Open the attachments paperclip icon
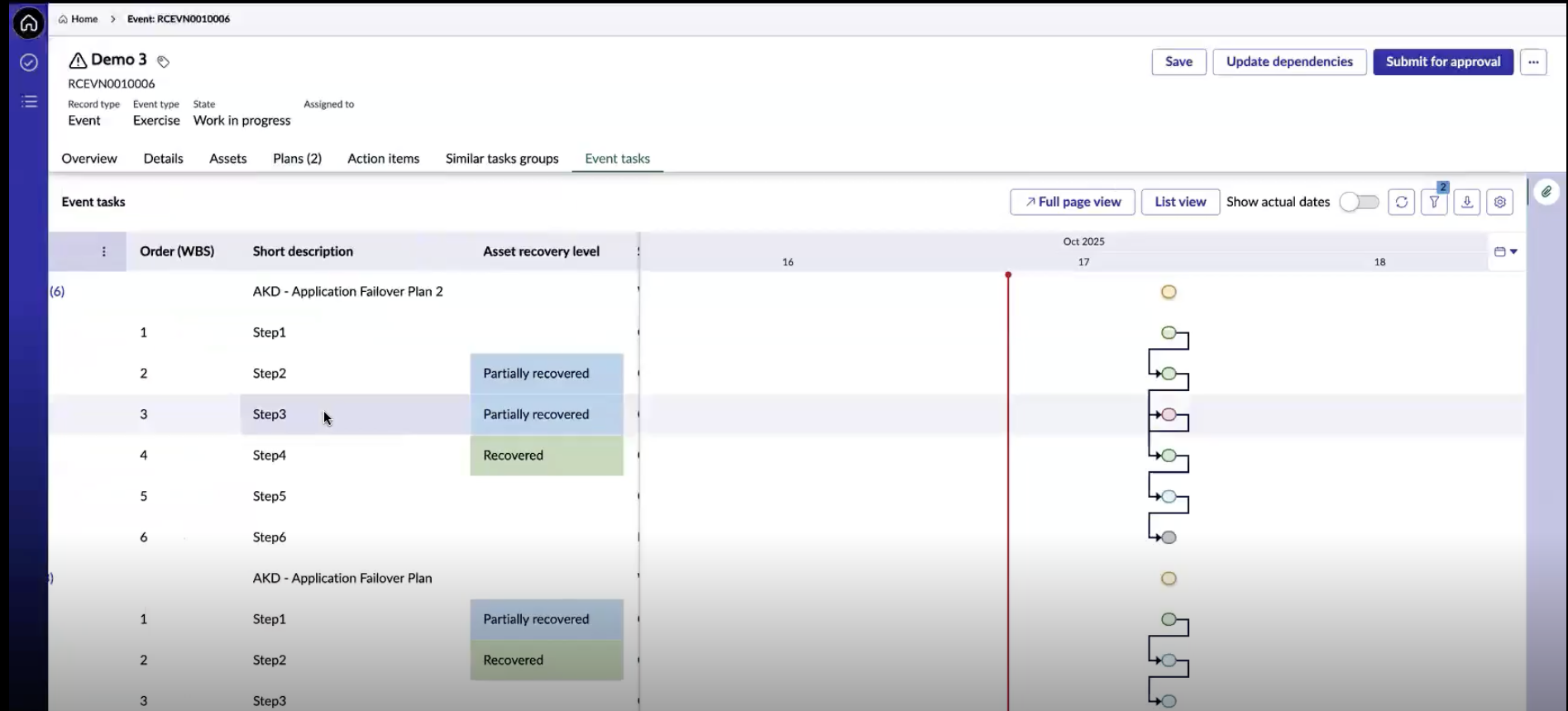Viewport: 1568px width, 711px height. point(1546,192)
